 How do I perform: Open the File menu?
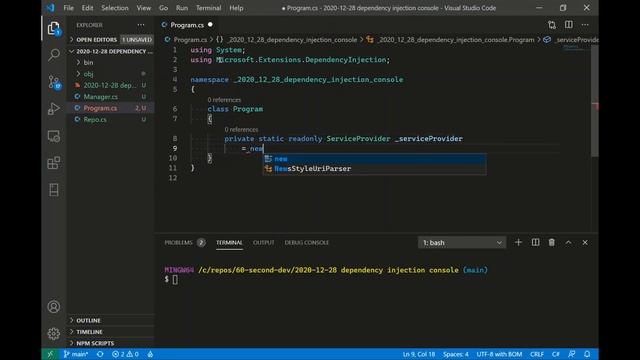click(69, 8)
